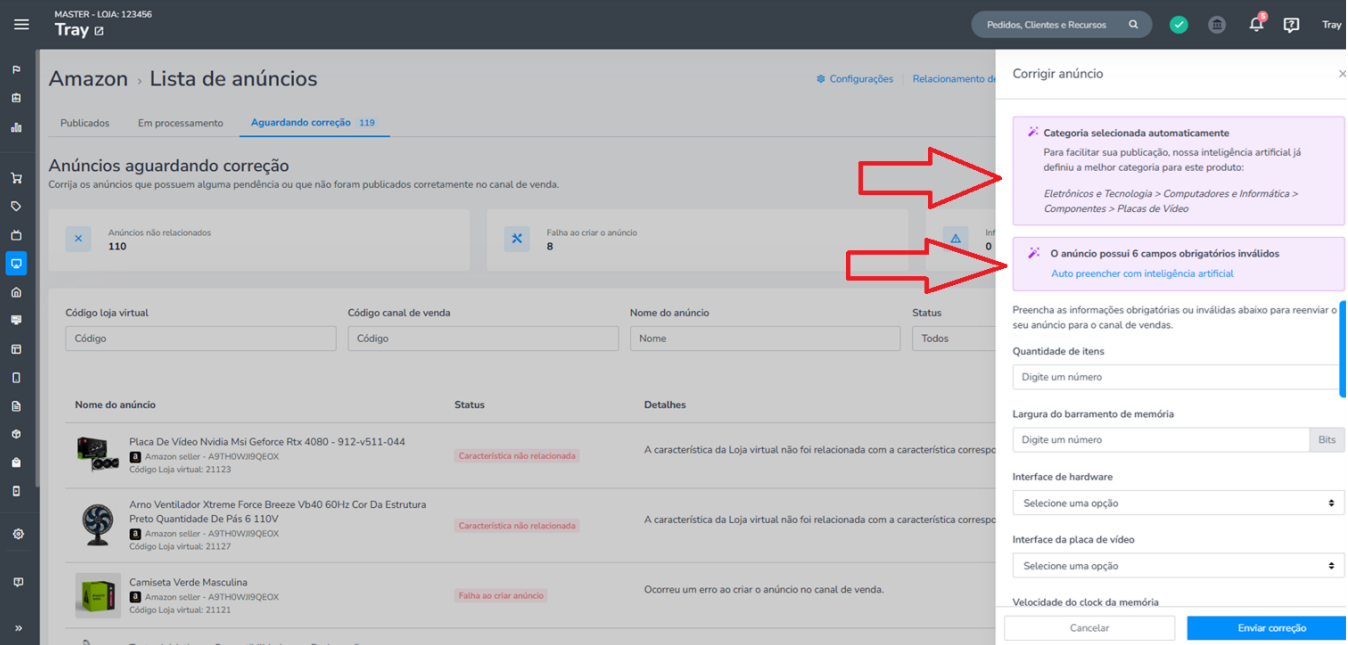Switch to the Em processamento tab
Screen dimensions: 1348x645
pos(180,123)
